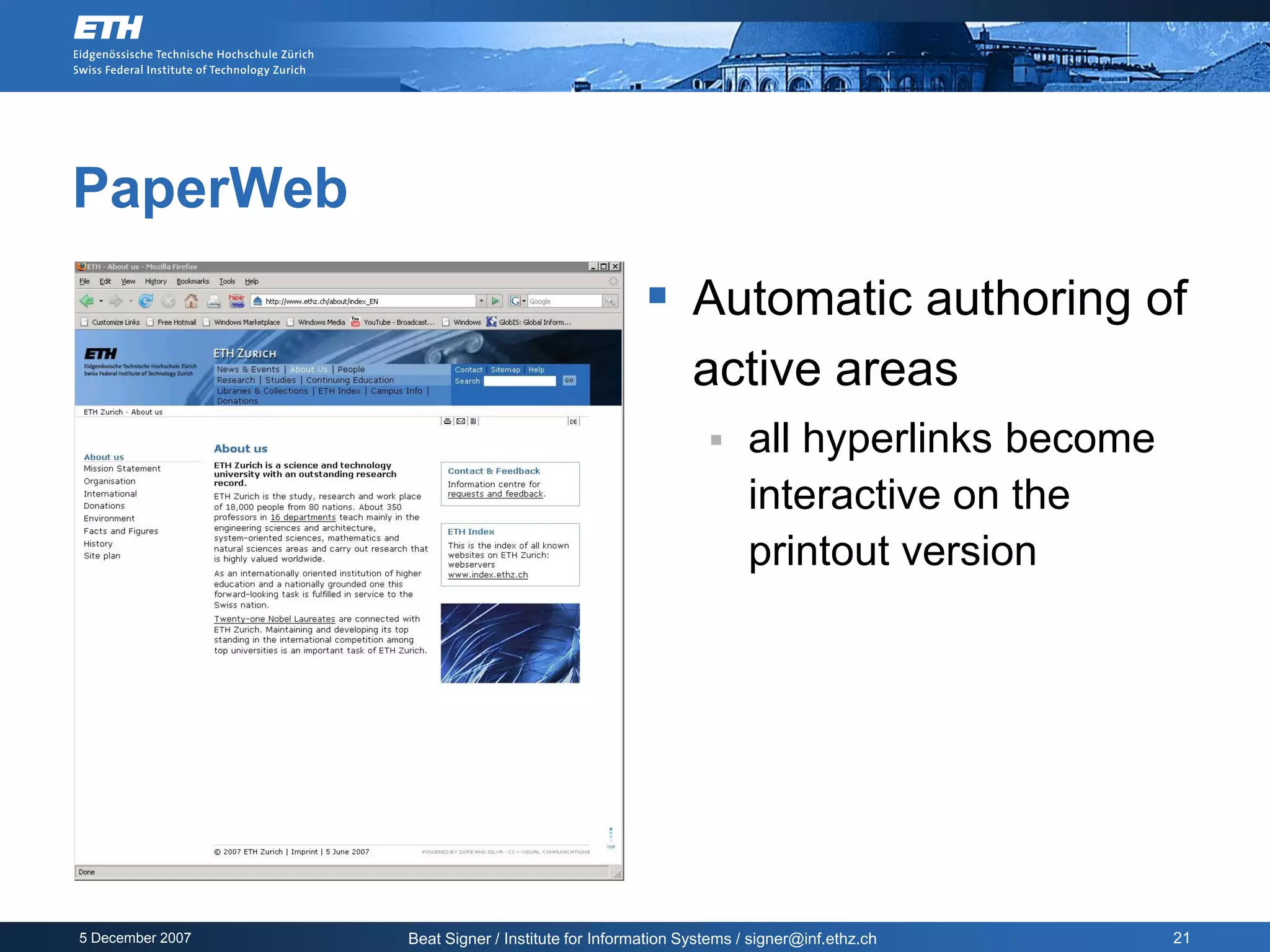Open Libraries & Collections link
The image size is (1270, 952).
262,390
